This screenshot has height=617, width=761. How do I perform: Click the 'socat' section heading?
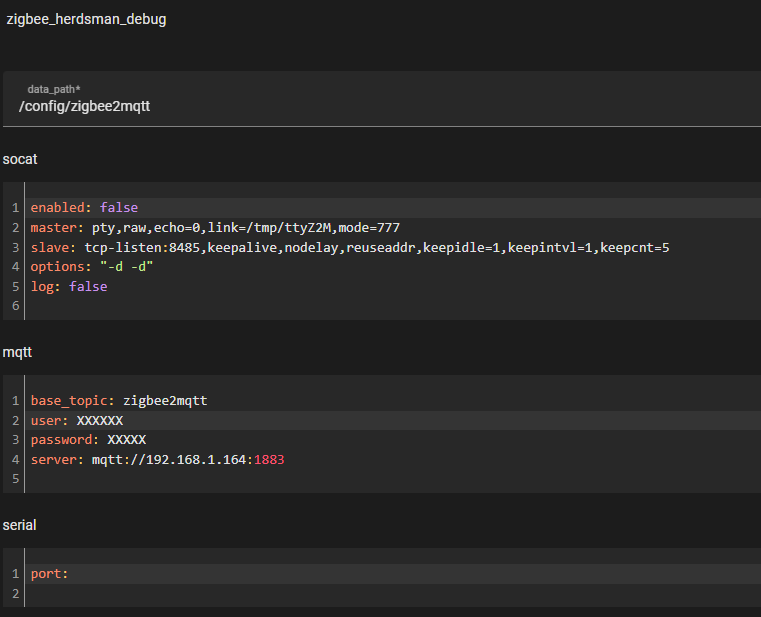(x=20, y=160)
